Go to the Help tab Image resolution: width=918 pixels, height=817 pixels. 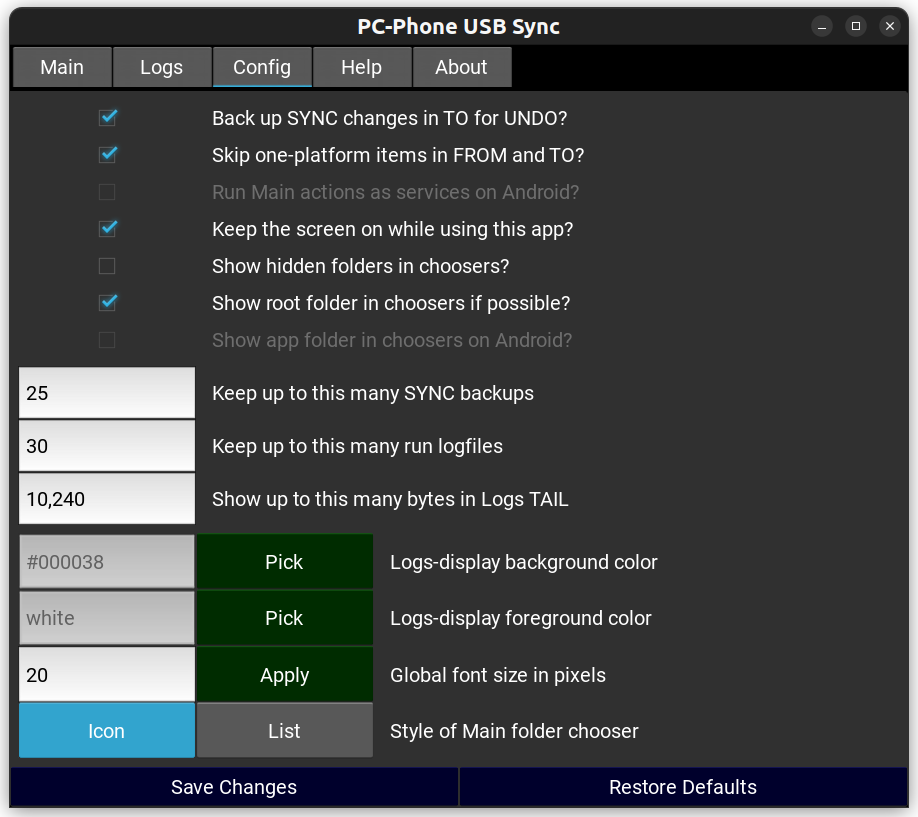pyautogui.click(x=361, y=67)
